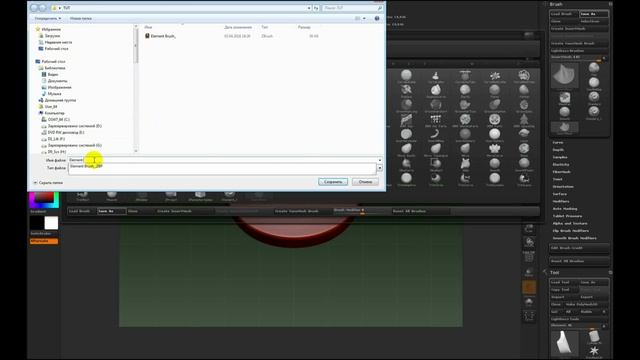Image resolution: width=640 pixels, height=360 pixels.
Task: Adjust the Brush Modifier slider in popup bar
Action: pyautogui.click(x=361, y=211)
